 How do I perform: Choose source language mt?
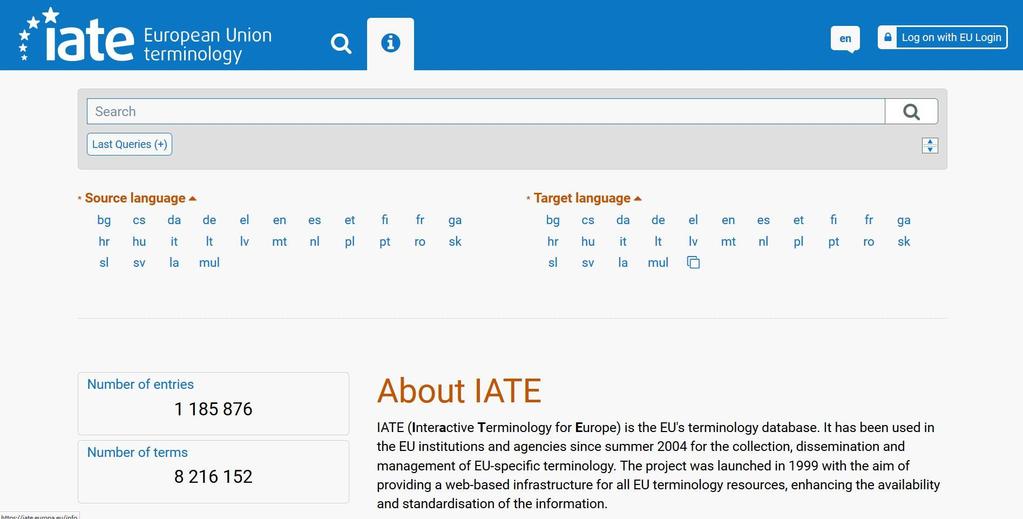(279, 242)
